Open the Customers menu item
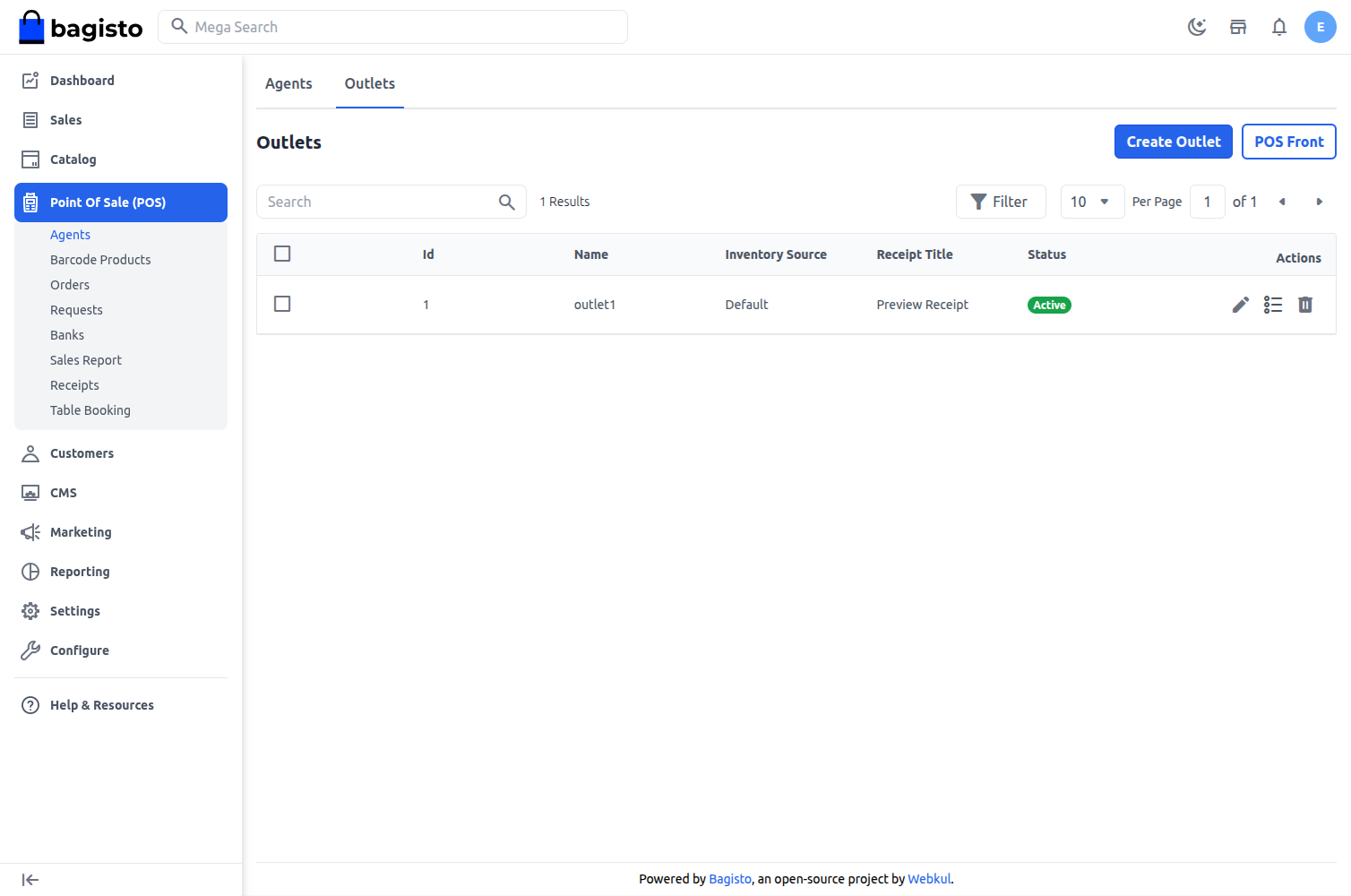This screenshot has height=896, width=1351. coord(121,453)
